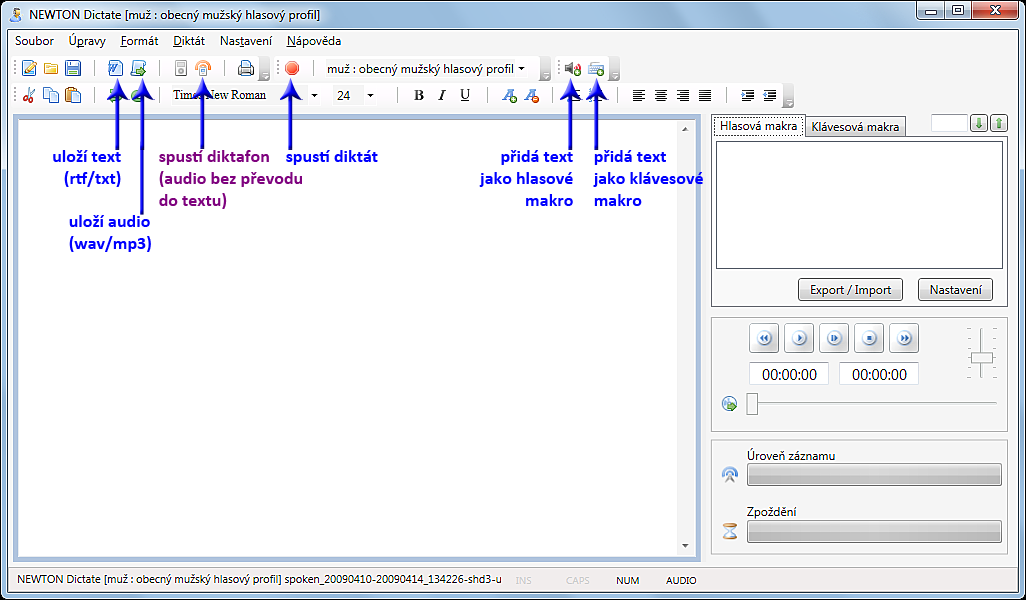Print the document with the printer icon
The image size is (1026, 600).
coord(246,68)
